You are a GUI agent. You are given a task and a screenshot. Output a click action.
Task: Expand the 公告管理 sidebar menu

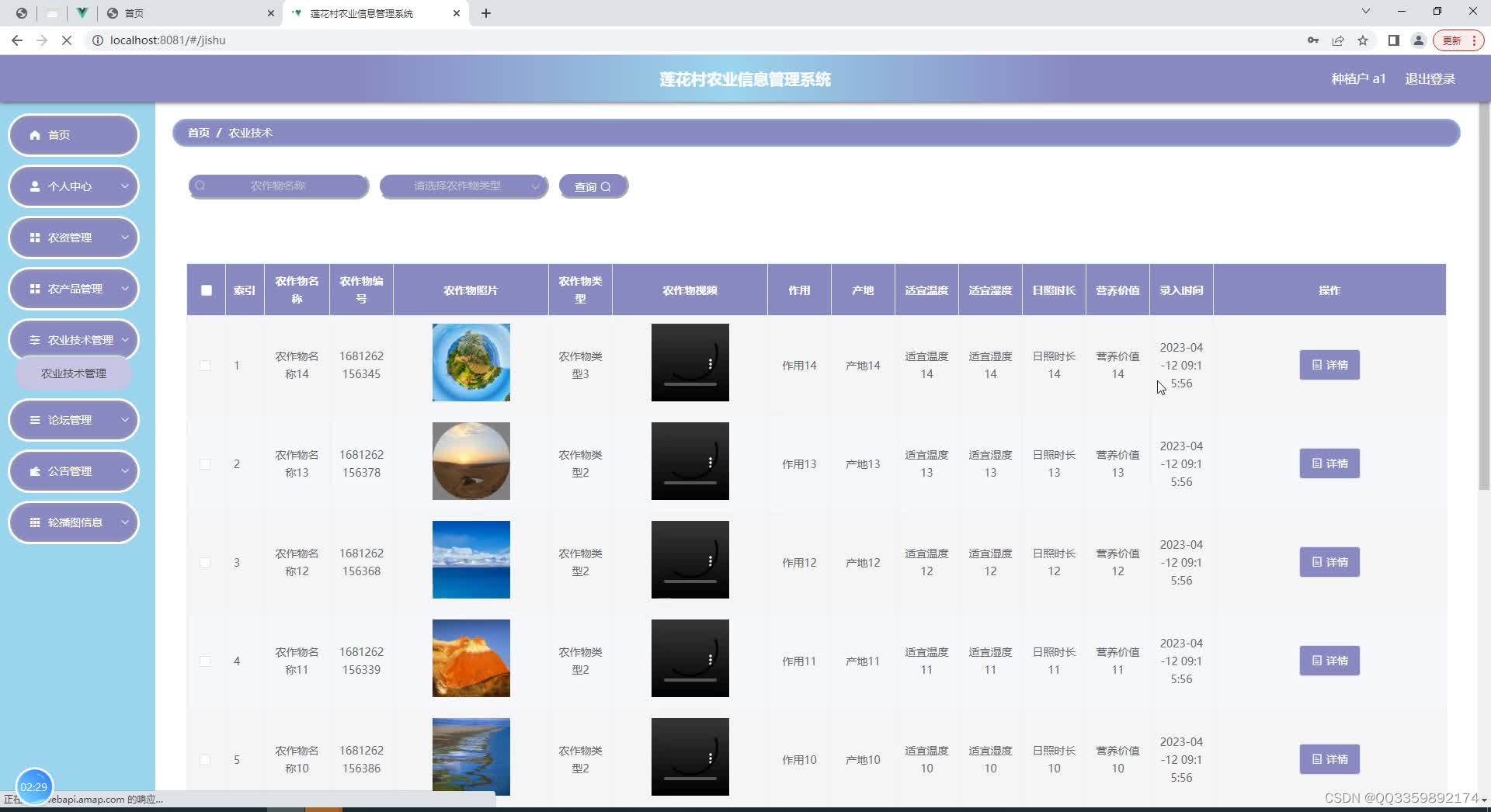[73, 471]
